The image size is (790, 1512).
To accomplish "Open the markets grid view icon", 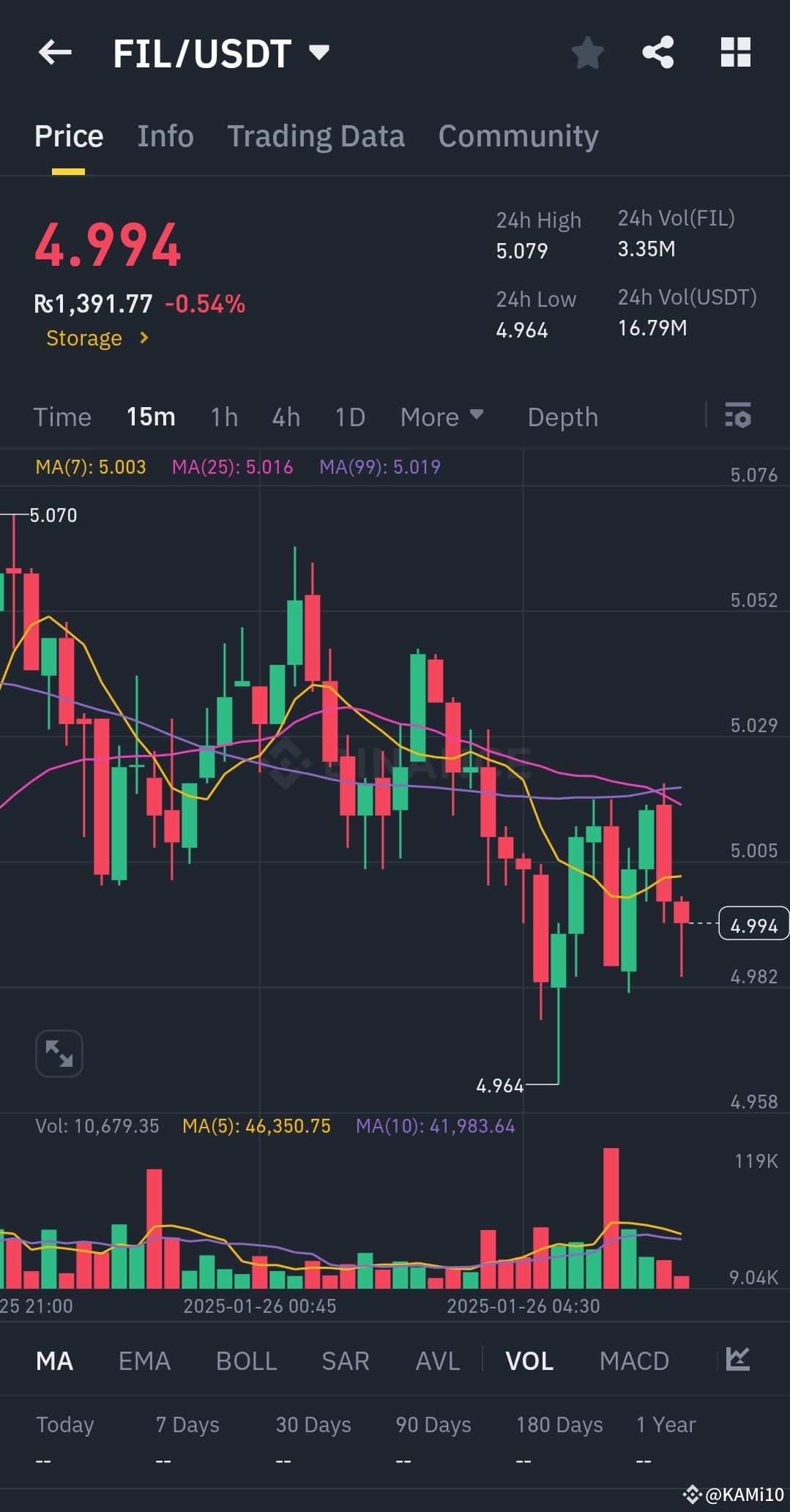I will point(735,52).
